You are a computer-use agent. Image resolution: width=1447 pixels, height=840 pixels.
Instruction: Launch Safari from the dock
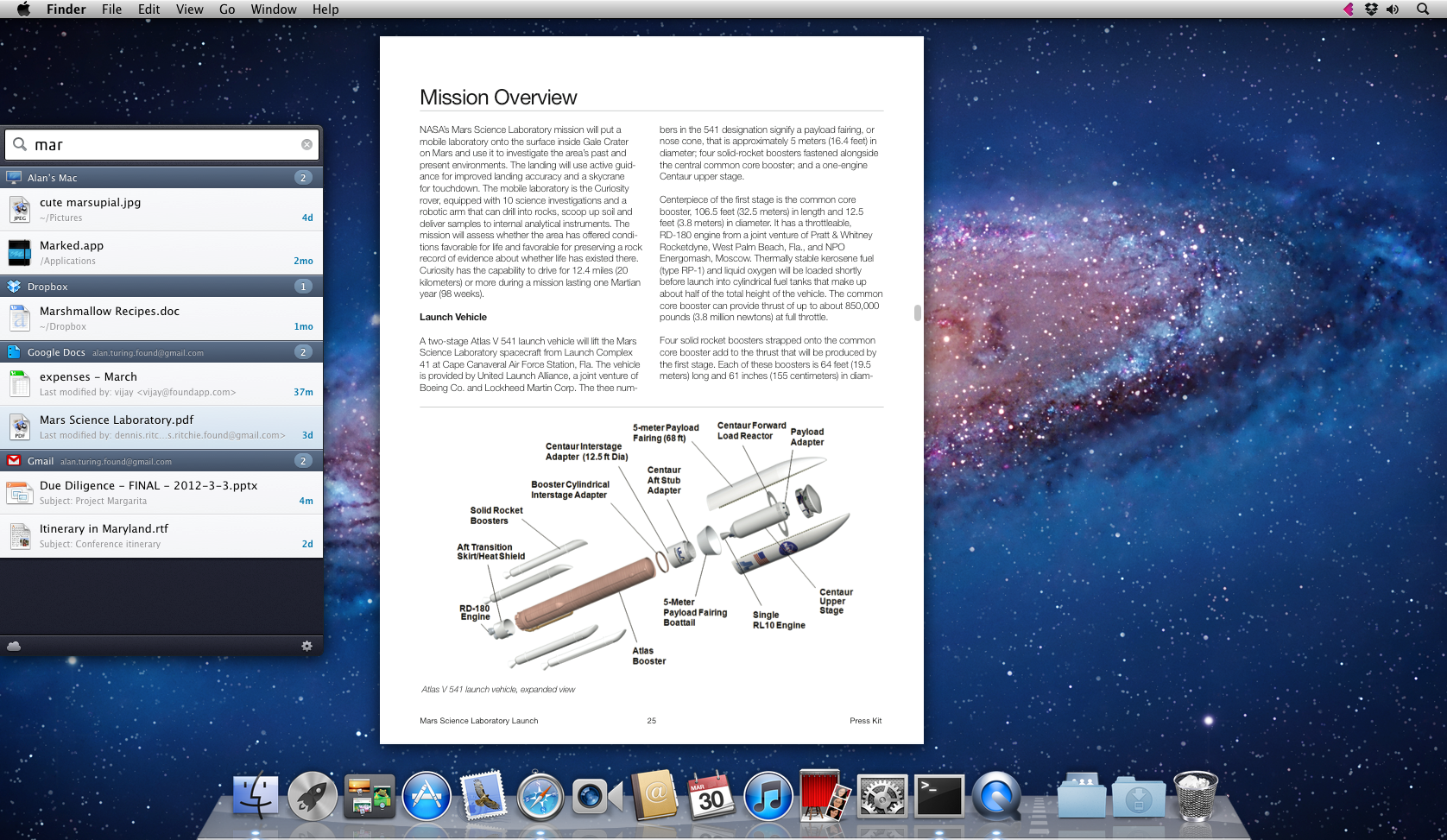(540, 796)
